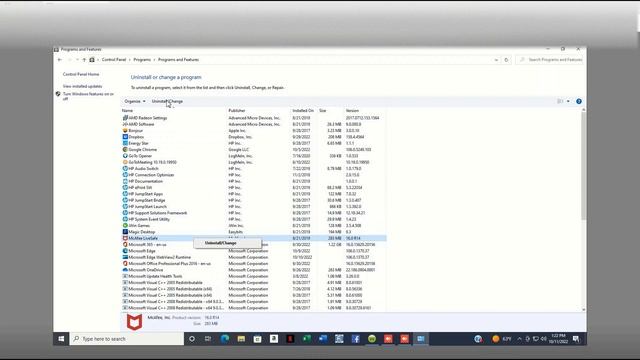Open the Organize dropdown menu

click(x=135, y=101)
